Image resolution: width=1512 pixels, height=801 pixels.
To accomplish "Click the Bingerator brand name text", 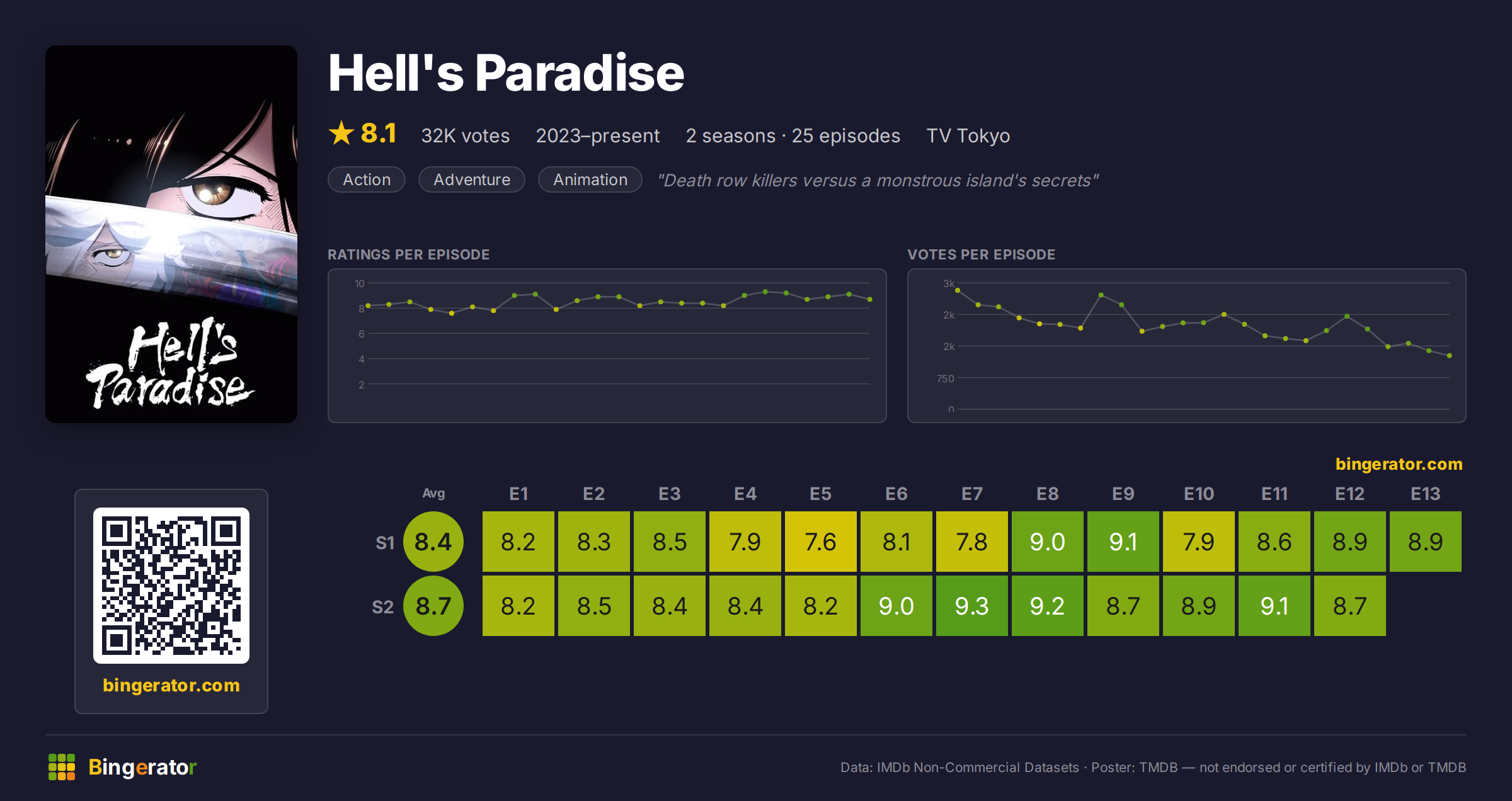I will [x=142, y=767].
